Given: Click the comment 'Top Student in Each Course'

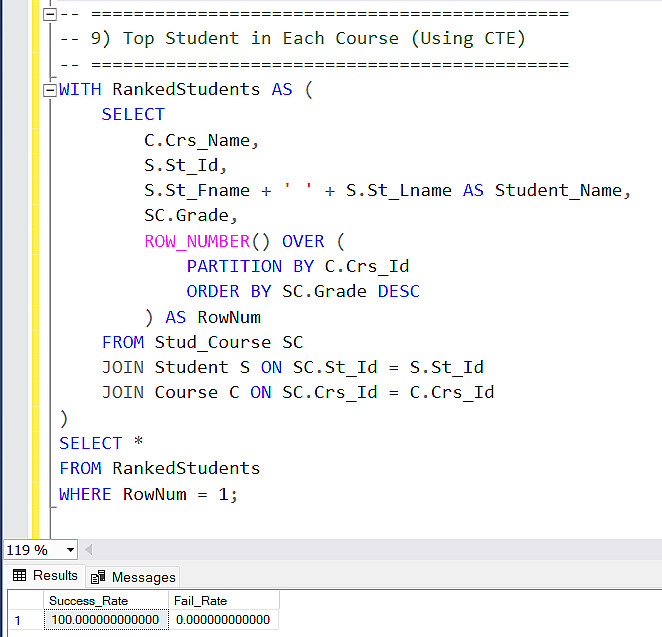Looking at the screenshot, I should 260,38.
